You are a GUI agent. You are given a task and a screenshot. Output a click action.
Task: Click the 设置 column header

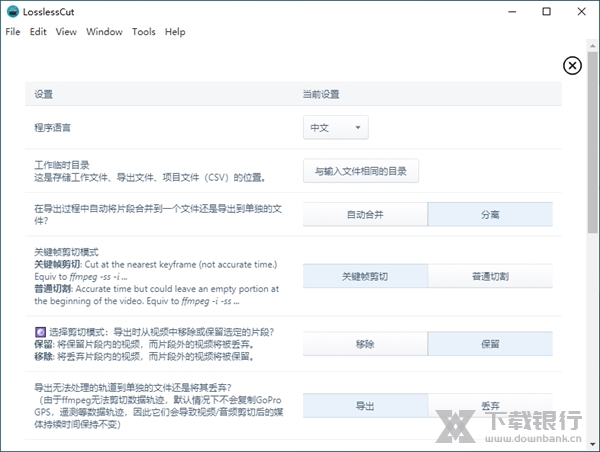43,94
